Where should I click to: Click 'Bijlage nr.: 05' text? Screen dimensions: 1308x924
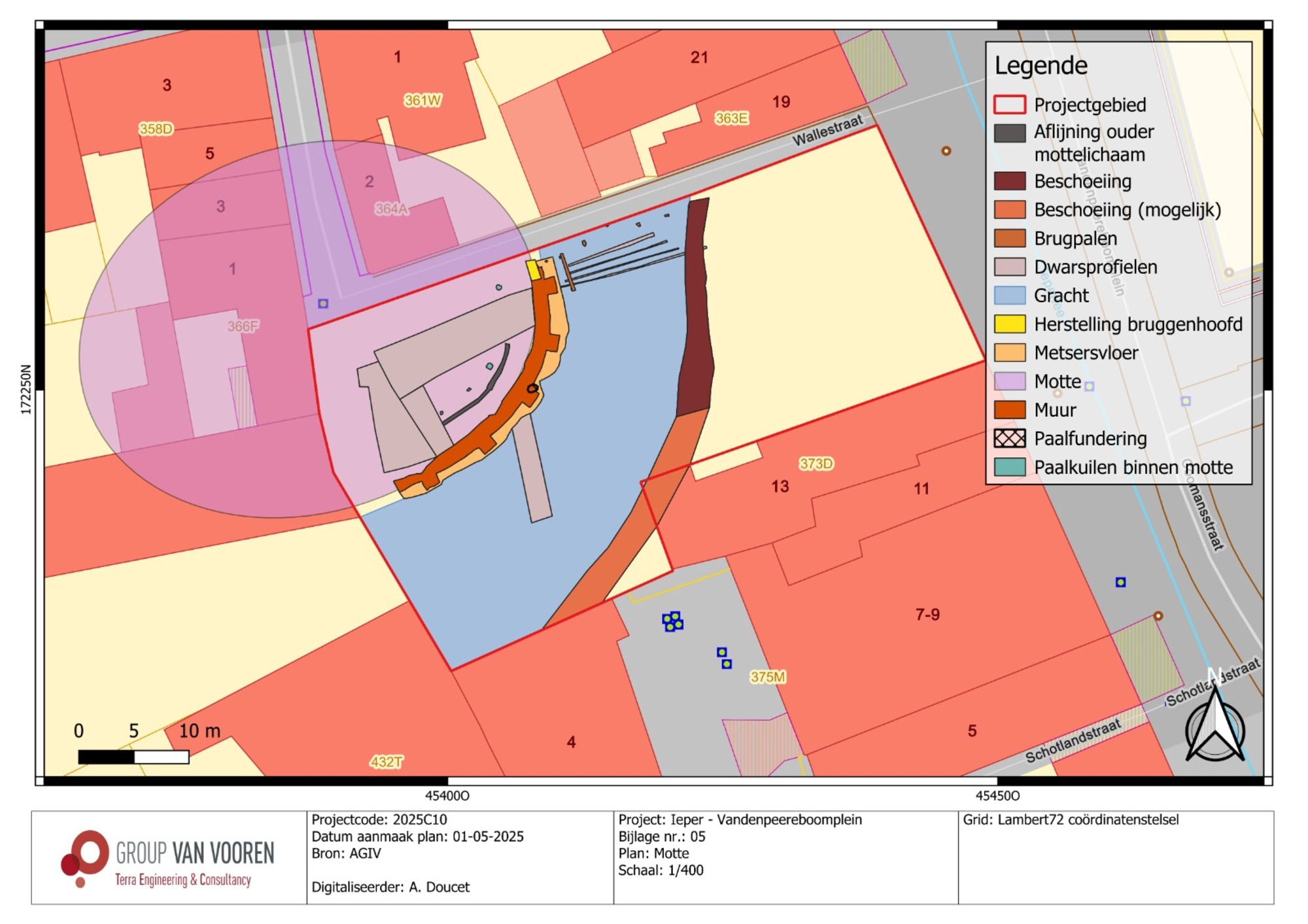[x=662, y=836]
